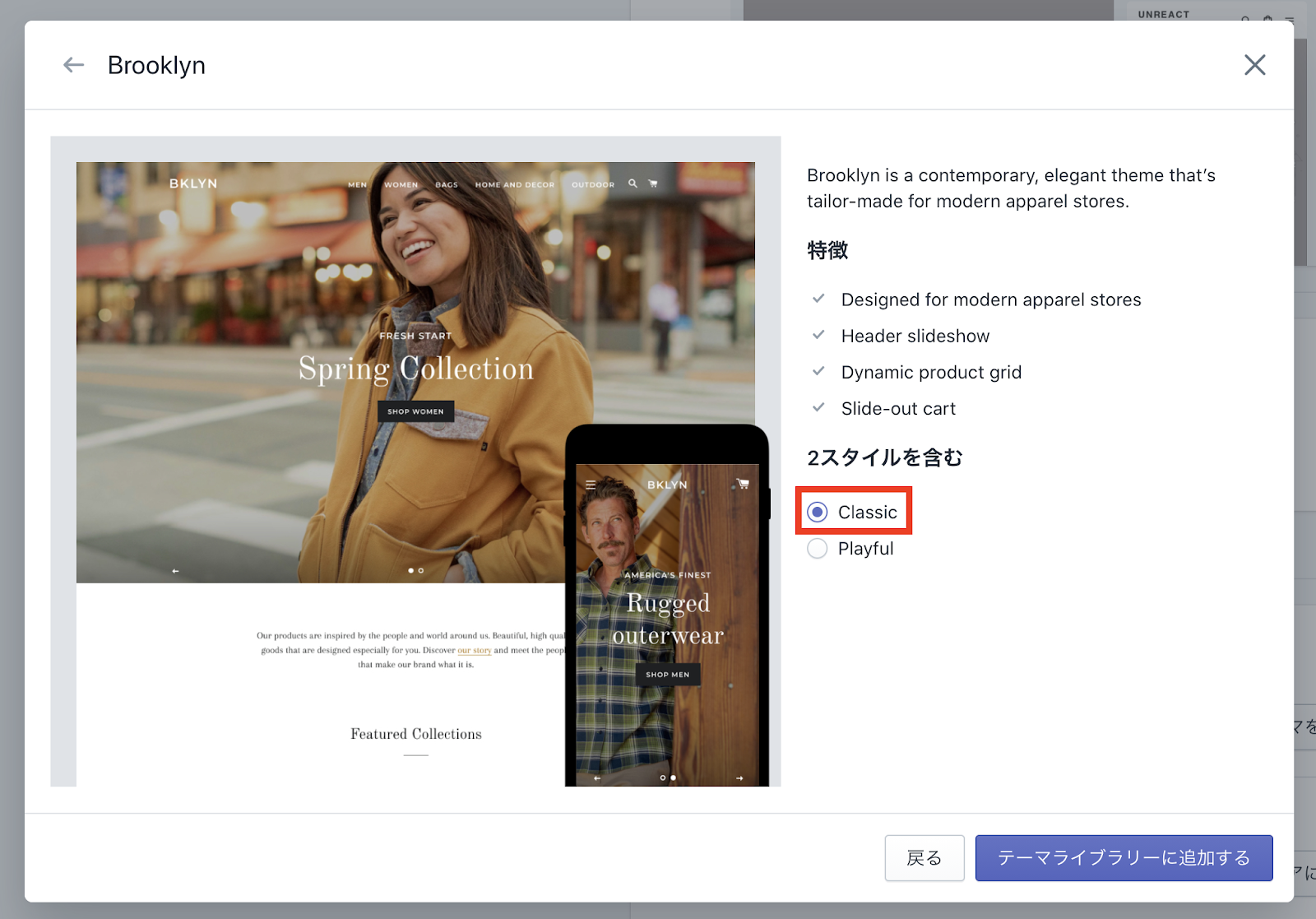Click right arrow on mobile slideshow preview

pyautogui.click(x=739, y=777)
